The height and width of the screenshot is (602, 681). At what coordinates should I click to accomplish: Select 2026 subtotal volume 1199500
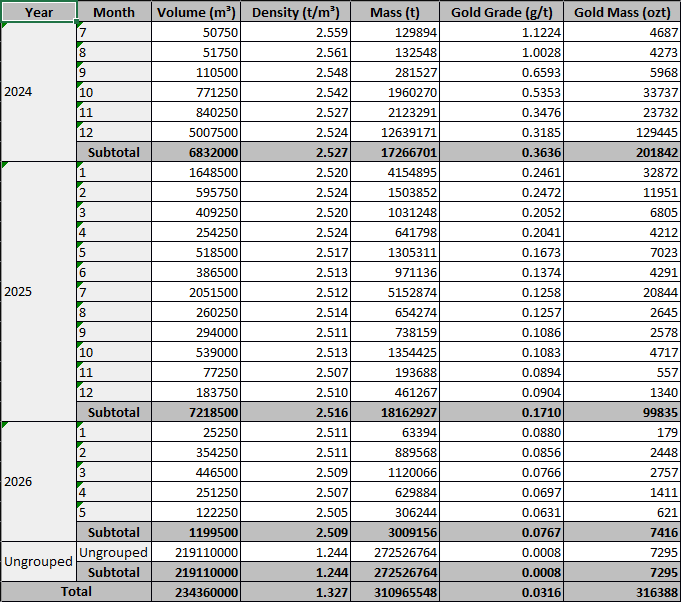[x=196, y=532]
